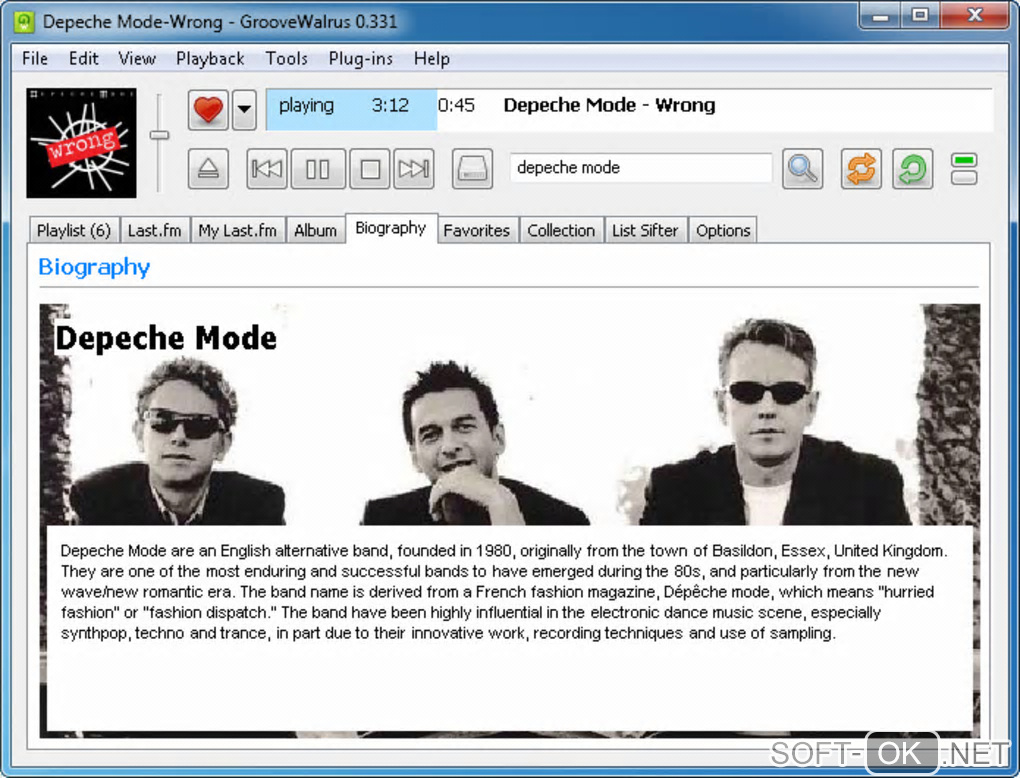Maximize the GrooveWalrus window

[920, 16]
